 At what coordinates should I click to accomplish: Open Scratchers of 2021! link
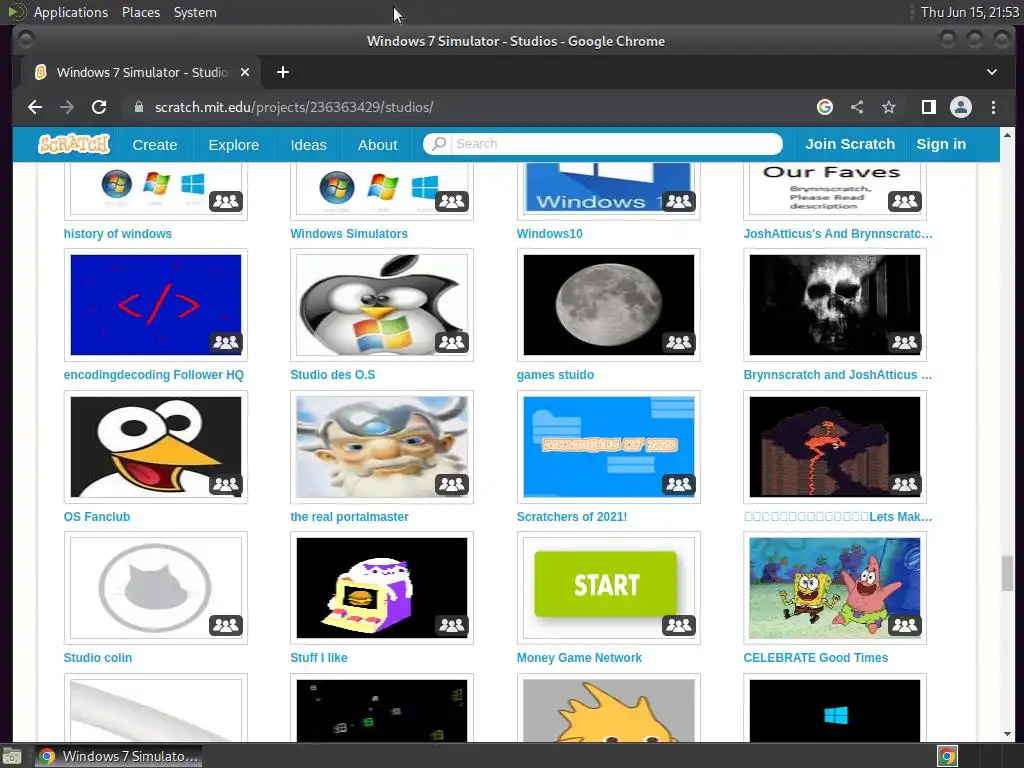coord(571,517)
